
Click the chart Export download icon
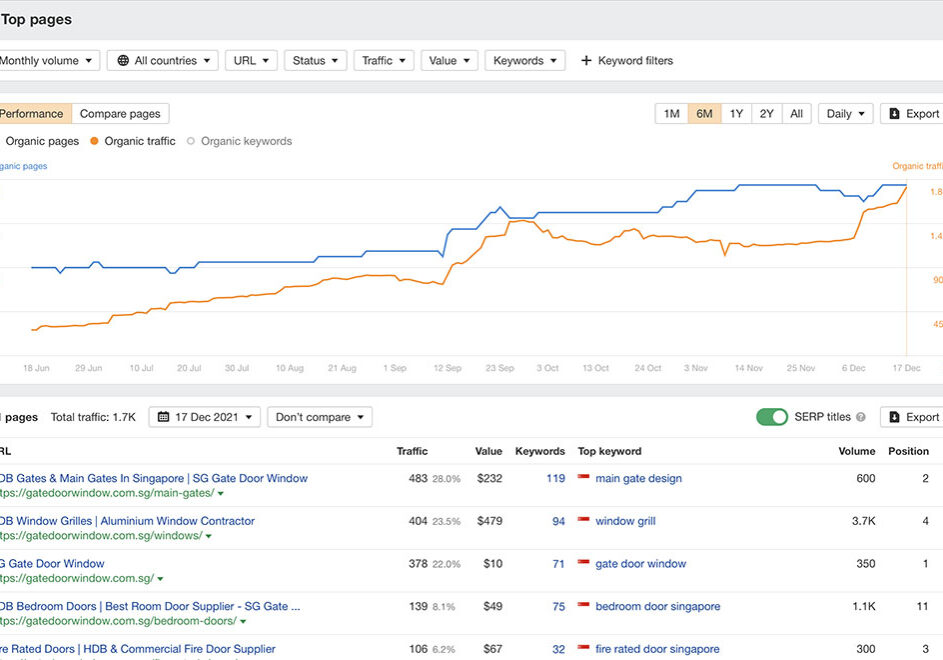(895, 114)
